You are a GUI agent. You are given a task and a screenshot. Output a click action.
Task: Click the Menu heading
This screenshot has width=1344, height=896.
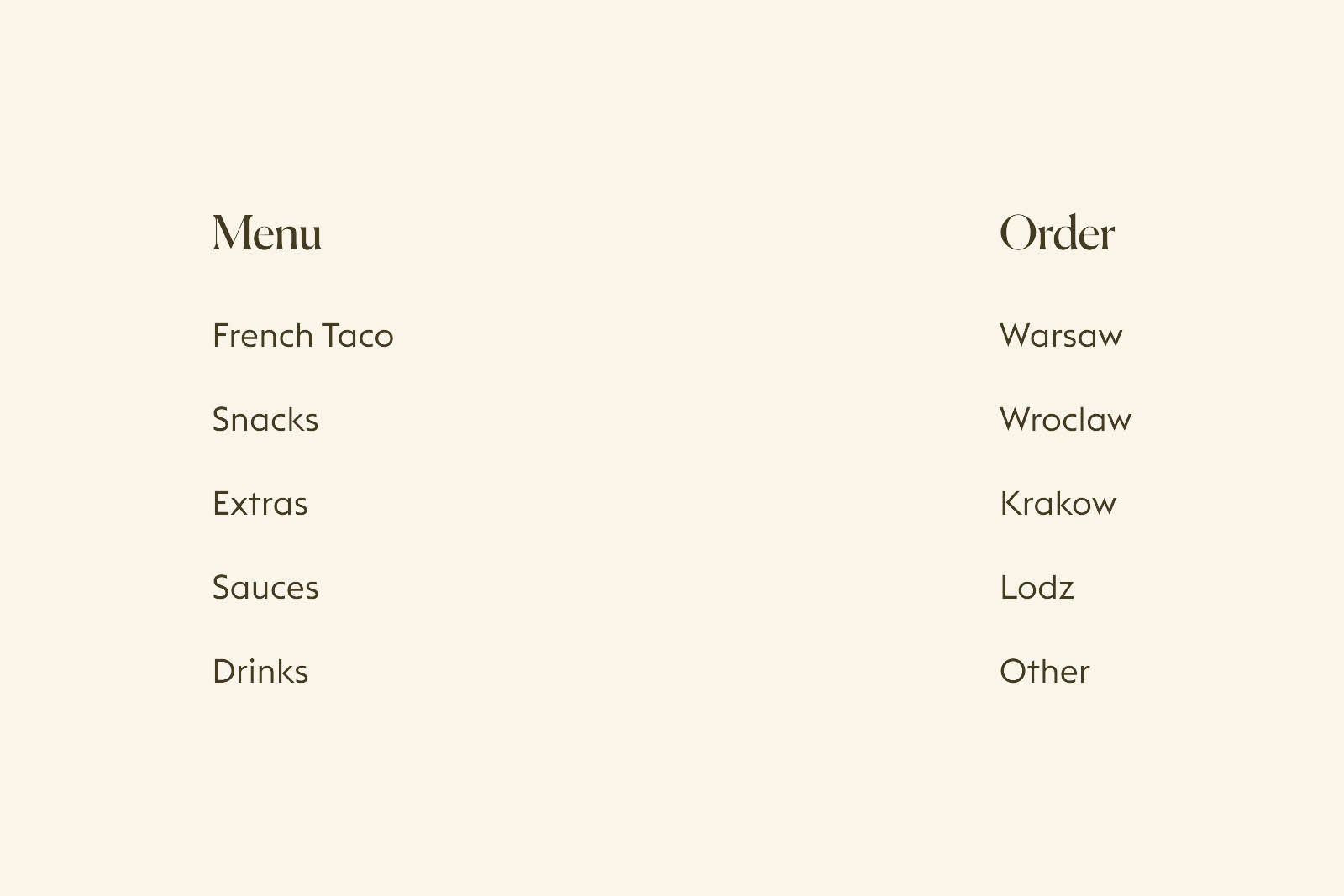pos(267,233)
